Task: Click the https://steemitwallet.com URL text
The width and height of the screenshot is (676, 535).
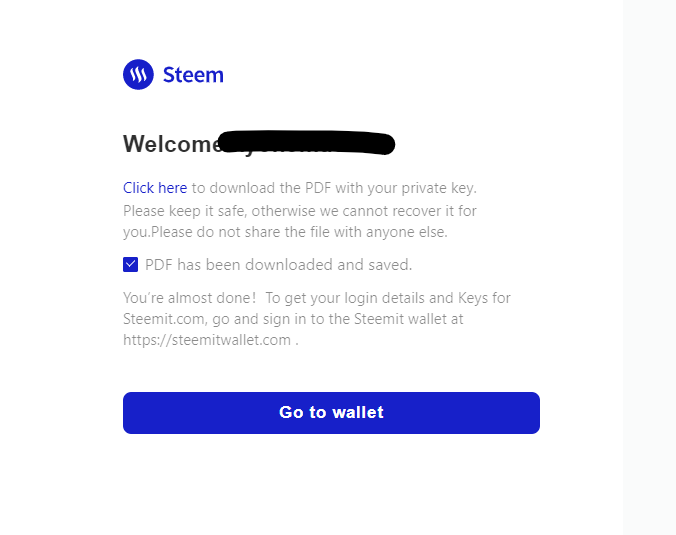Action: (x=207, y=340)
